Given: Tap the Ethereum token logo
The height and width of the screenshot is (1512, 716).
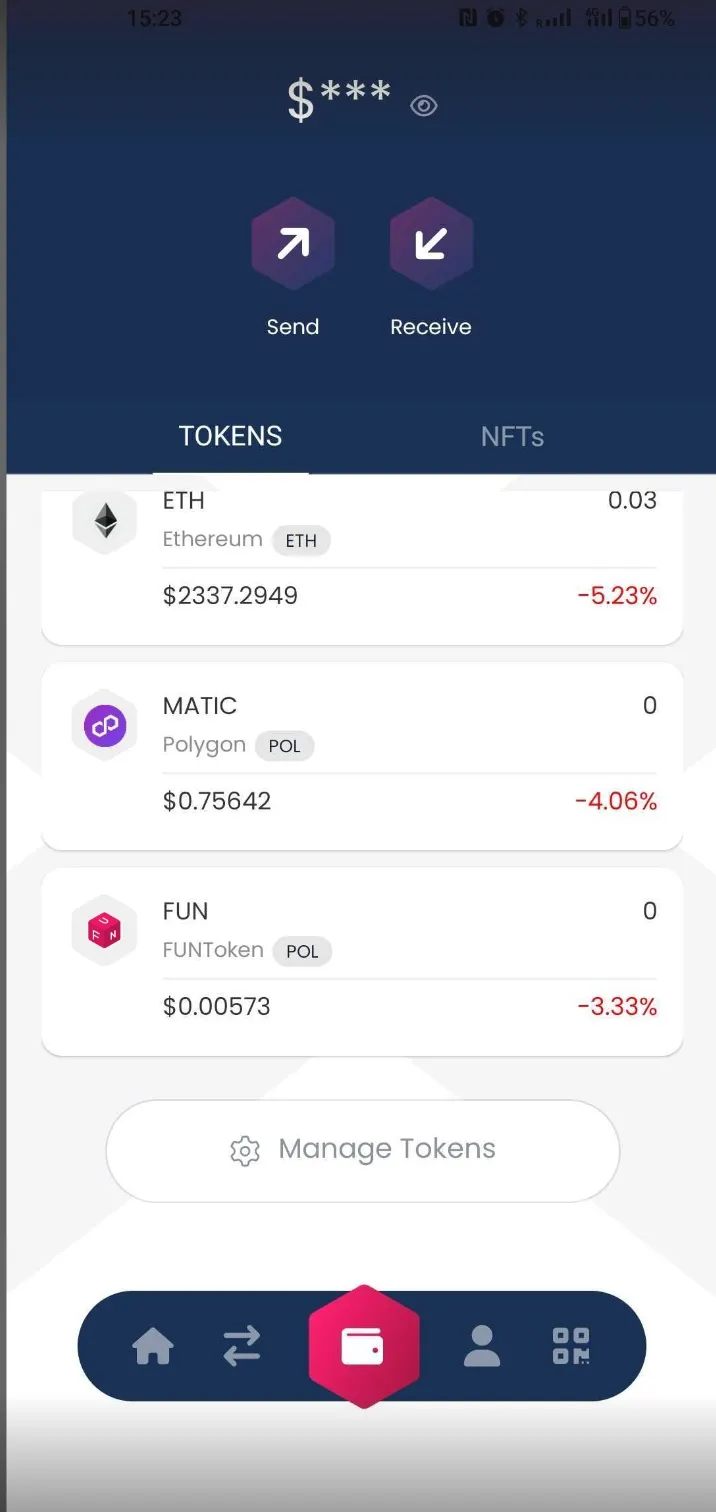Looking at the screenshot, I should click(x=104, y=520).
